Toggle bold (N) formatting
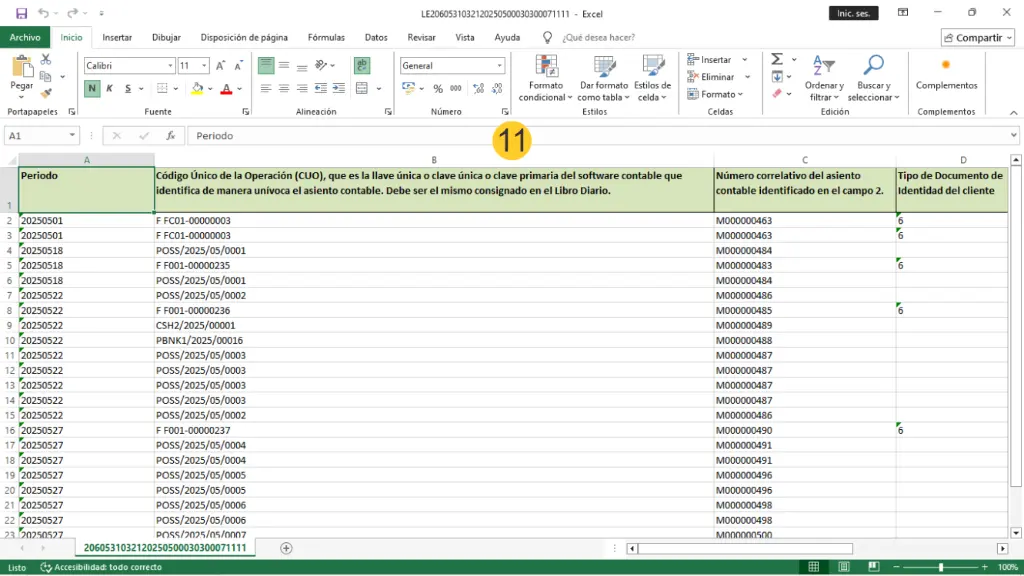The height and width of the screenshot is (576, 1024). pyautogui.click(x=92, y=88)
